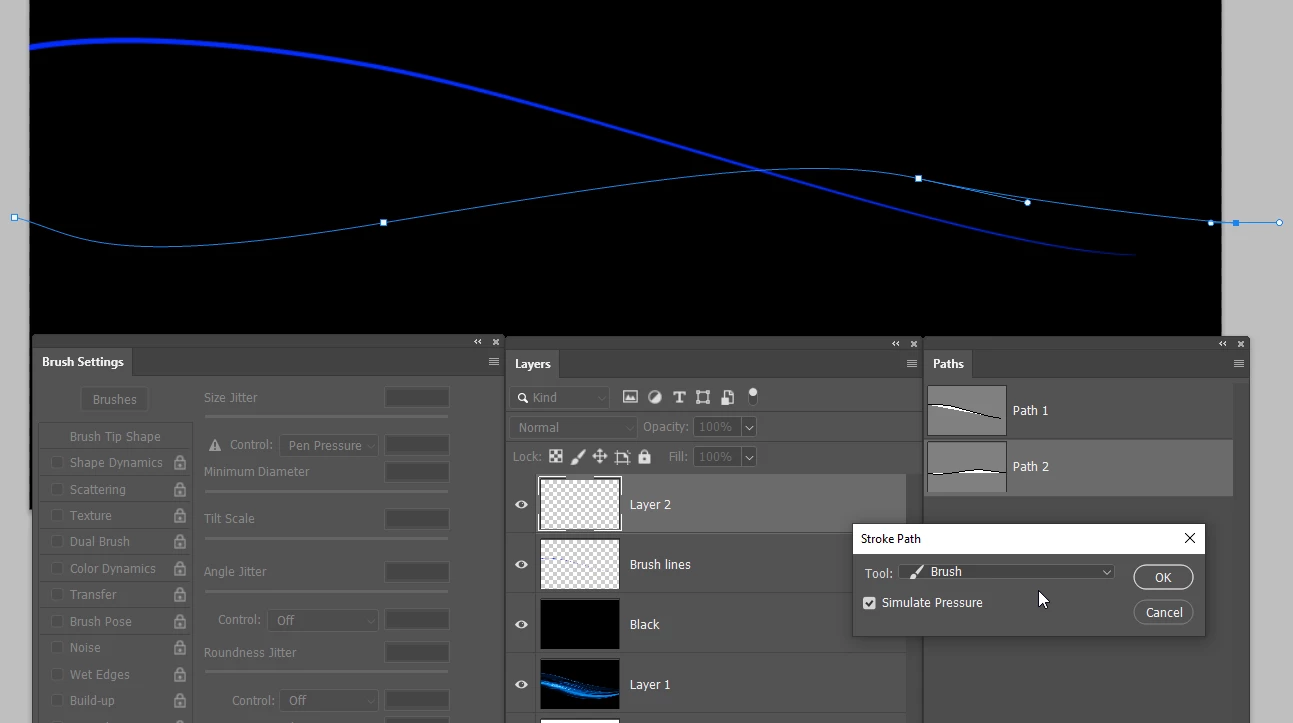Collapse the Layers panel to icons
Viewport: 1293px width, 723px height.
896,344
